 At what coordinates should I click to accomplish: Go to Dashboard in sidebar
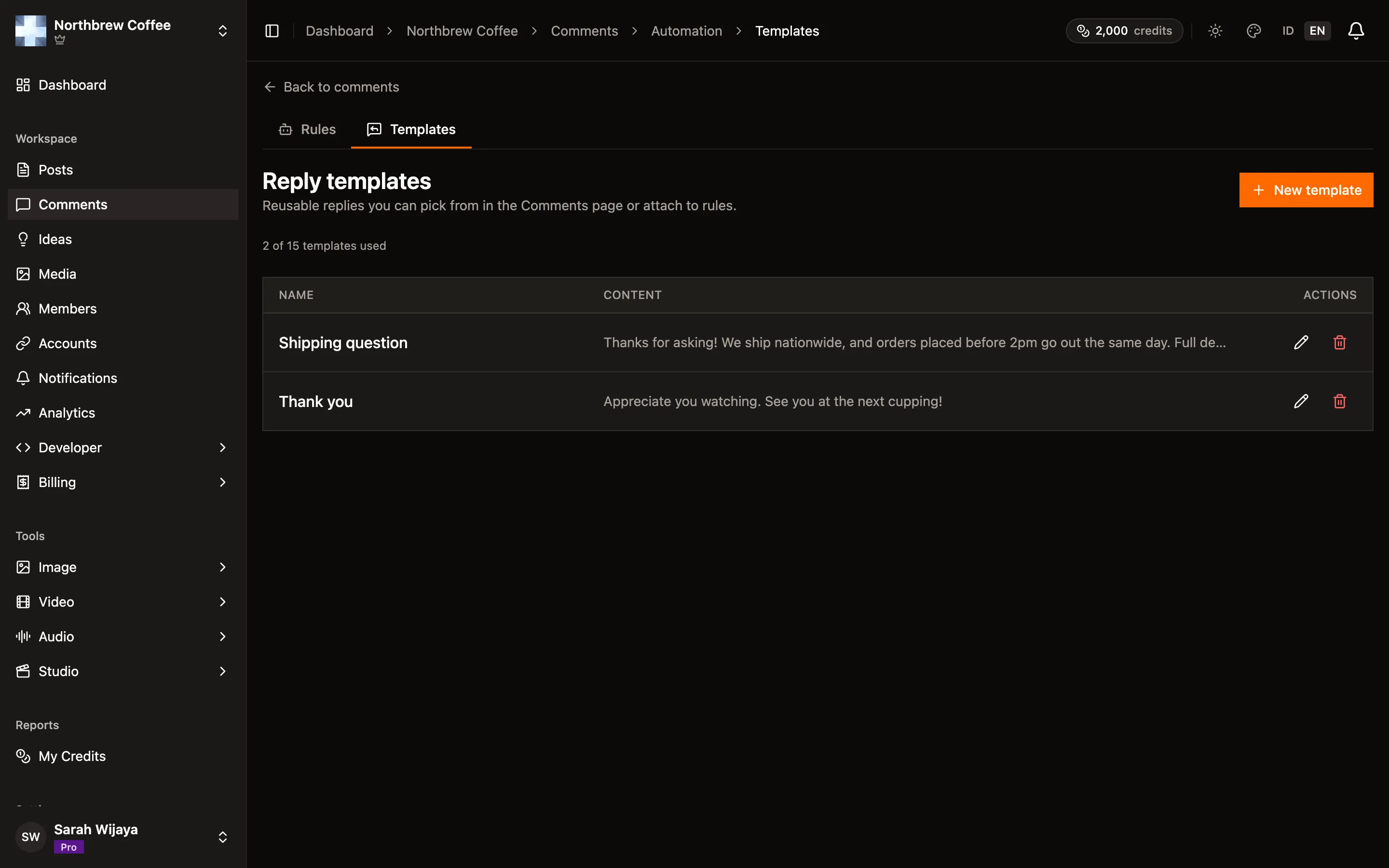[x=123, y=85]
